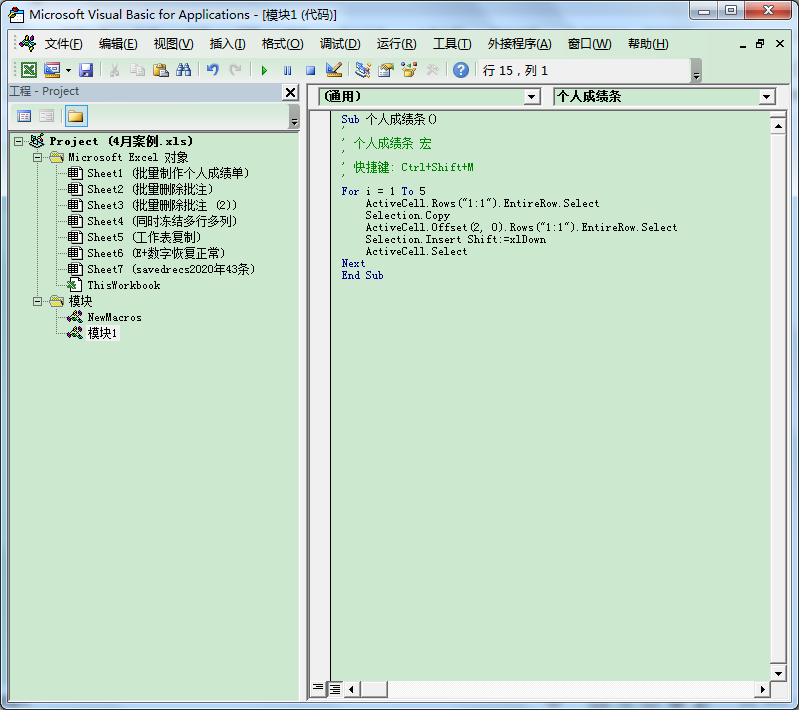
Task: Click the blue Help question mark icon
Action: [461, 70]
